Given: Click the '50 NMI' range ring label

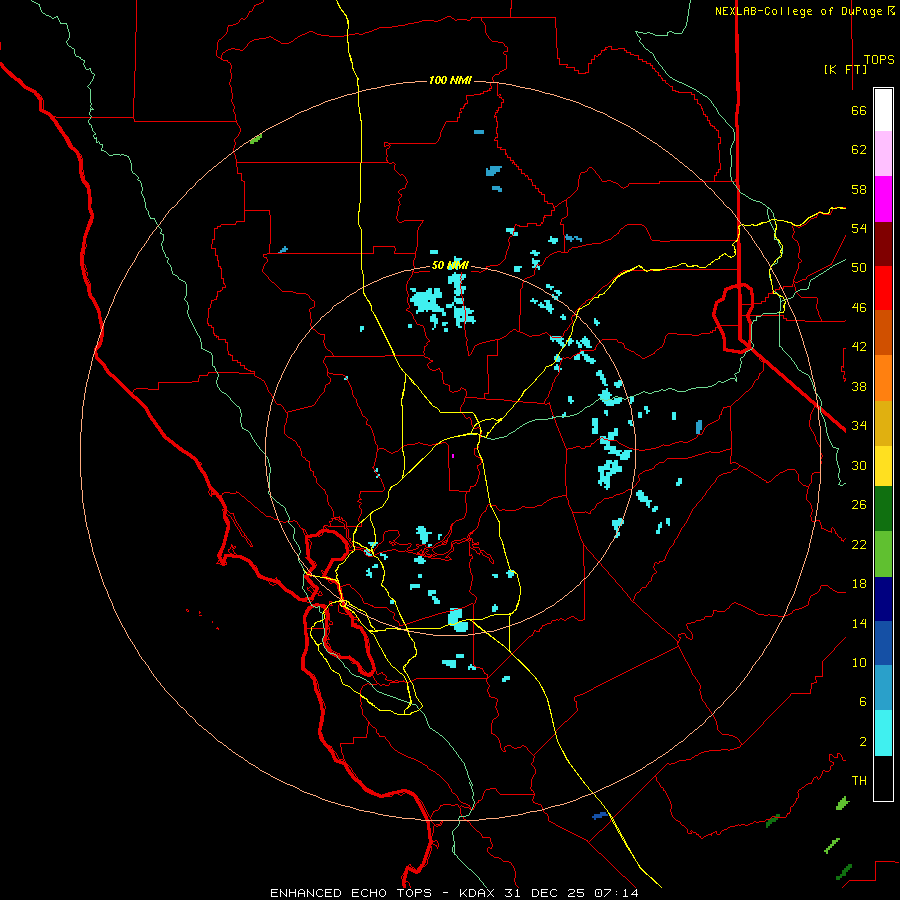Looking at the screenshot, I should tap(451, 265).
